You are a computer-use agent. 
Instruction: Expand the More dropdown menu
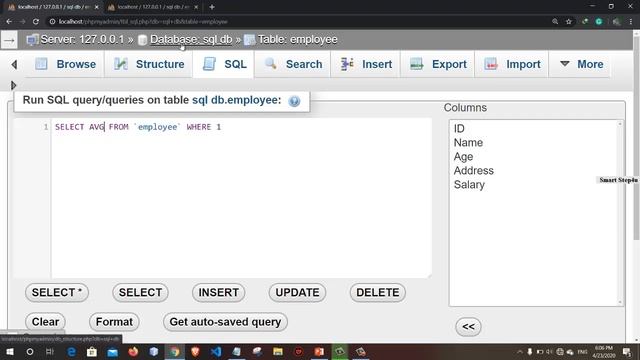point(581,64)
